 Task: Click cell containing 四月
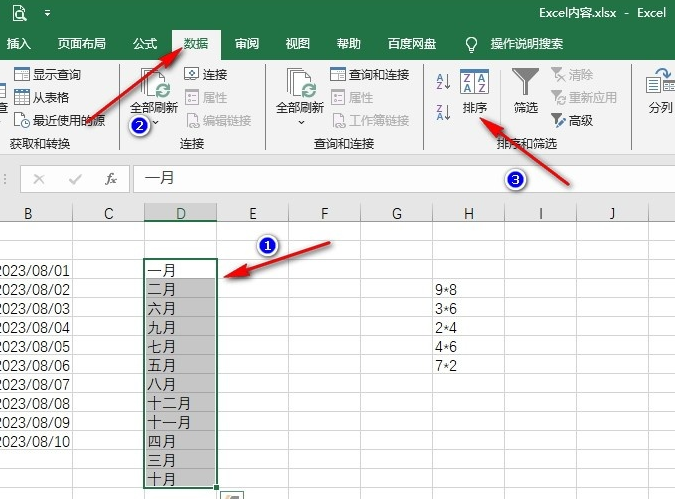[x=180, y=440]
